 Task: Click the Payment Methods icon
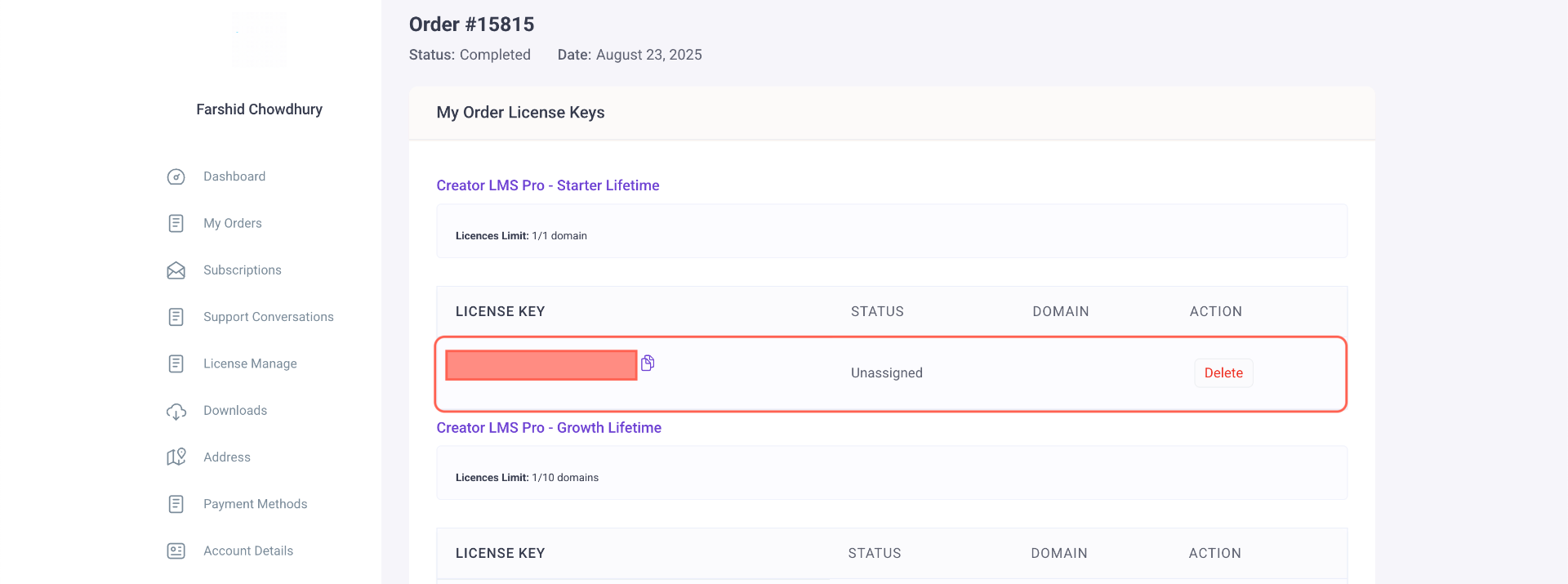[176, 504]
